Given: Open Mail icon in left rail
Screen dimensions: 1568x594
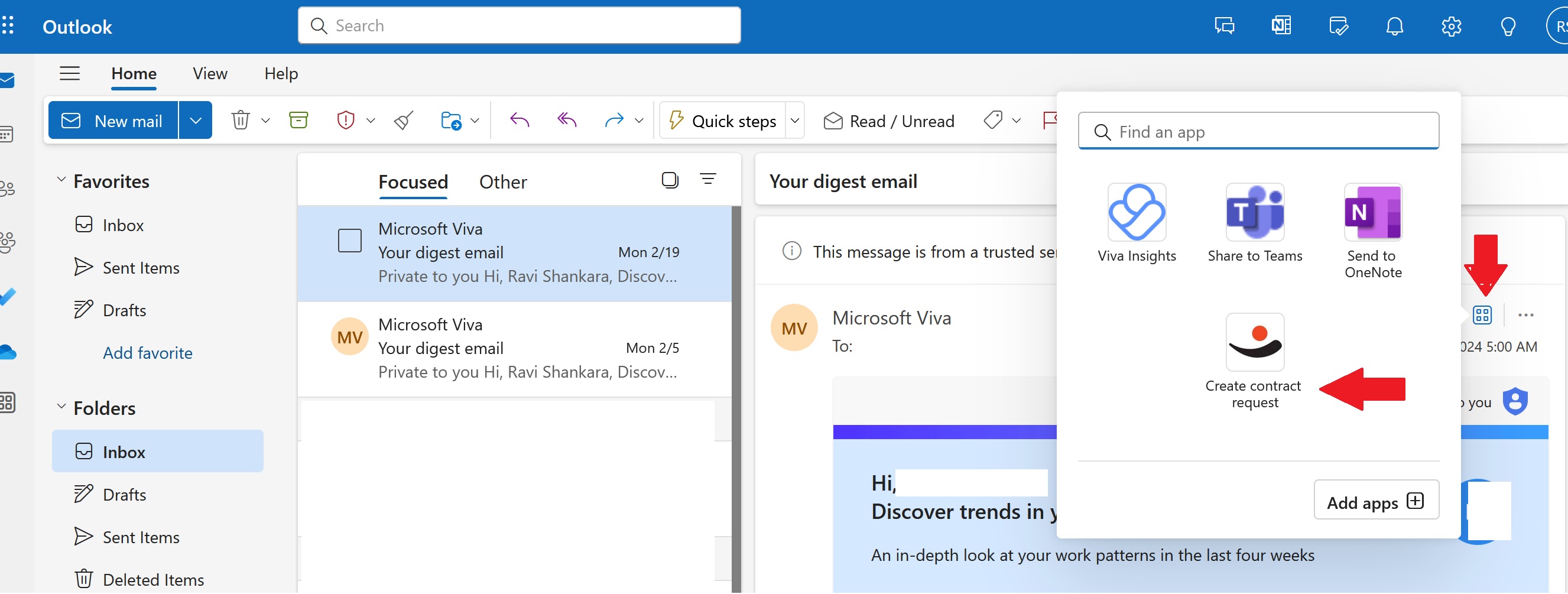Looking at the screenshot, I should click(7, 80).
